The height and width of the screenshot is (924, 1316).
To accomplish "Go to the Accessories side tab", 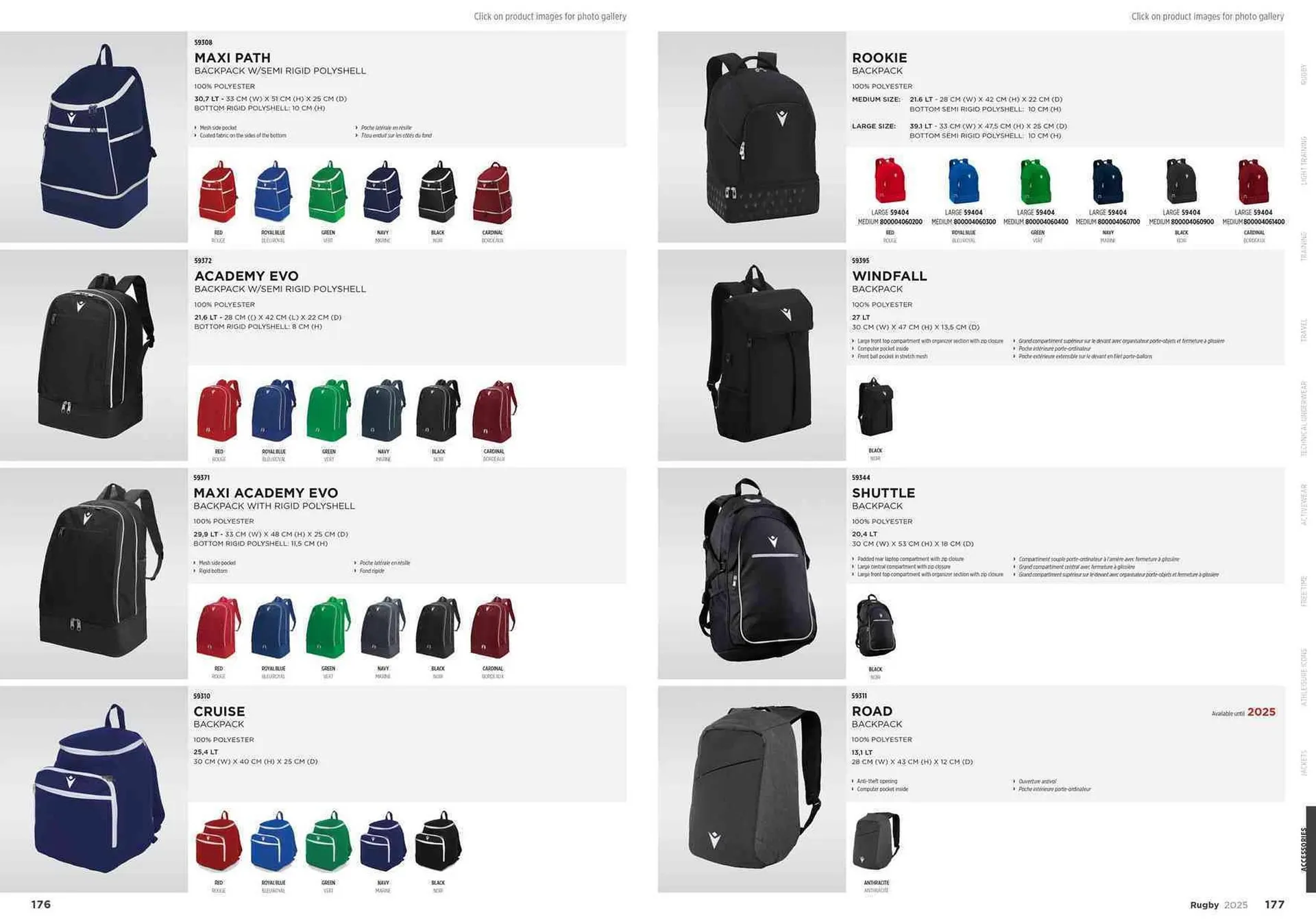I will coord(1304,849).
